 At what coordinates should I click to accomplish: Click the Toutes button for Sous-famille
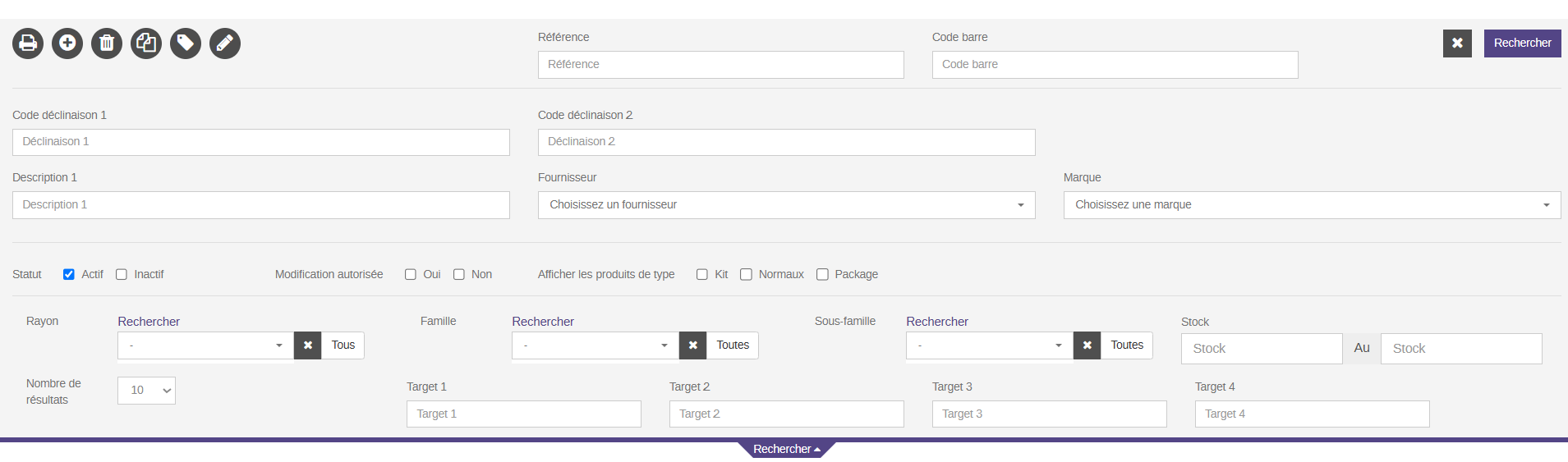[1126, 345]
